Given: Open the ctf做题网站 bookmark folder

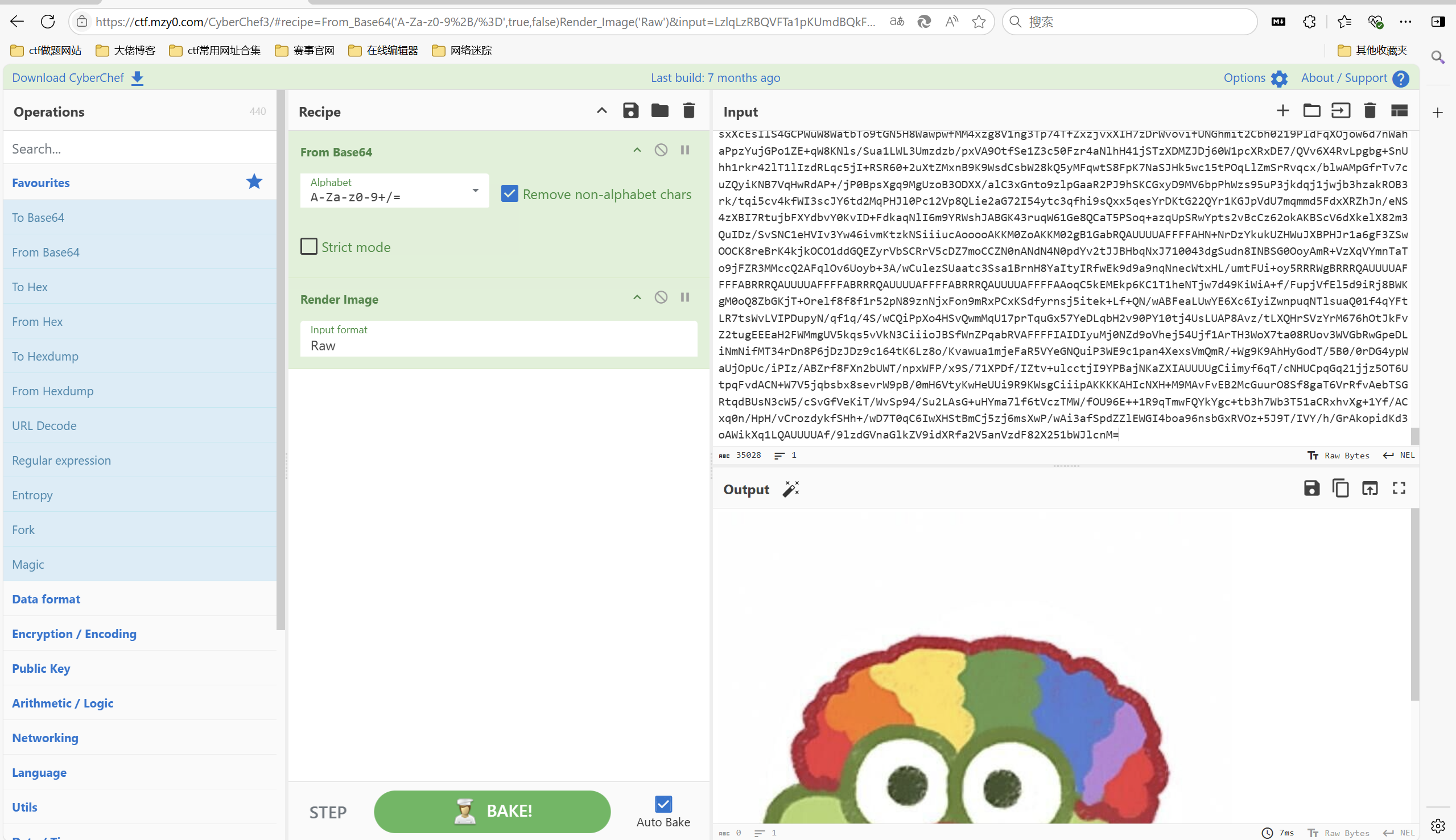Looking at the screenshot, I should [x=46, y=50].
